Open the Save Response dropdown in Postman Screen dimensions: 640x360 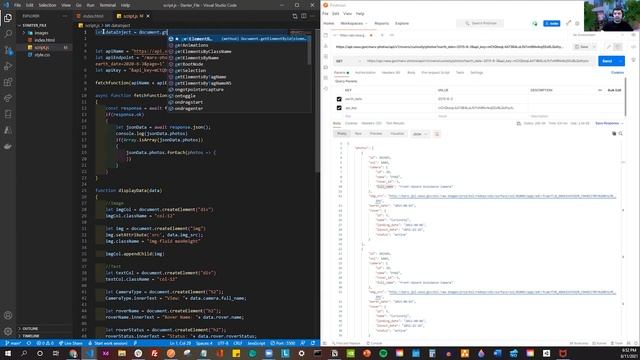coord(609,123)
